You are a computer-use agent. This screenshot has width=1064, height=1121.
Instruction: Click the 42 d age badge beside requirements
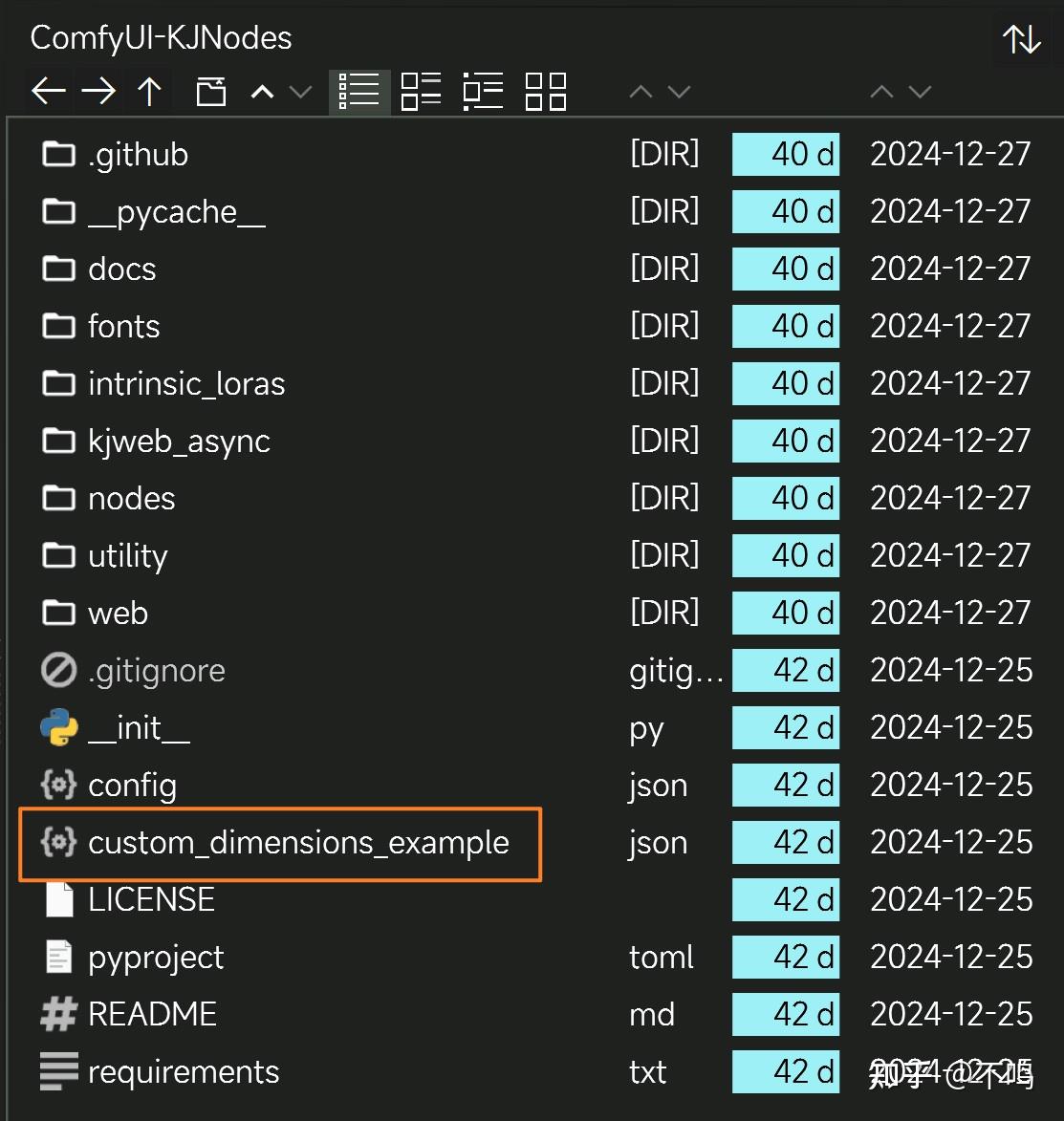pyautogui.click(x=785, y=1071)
